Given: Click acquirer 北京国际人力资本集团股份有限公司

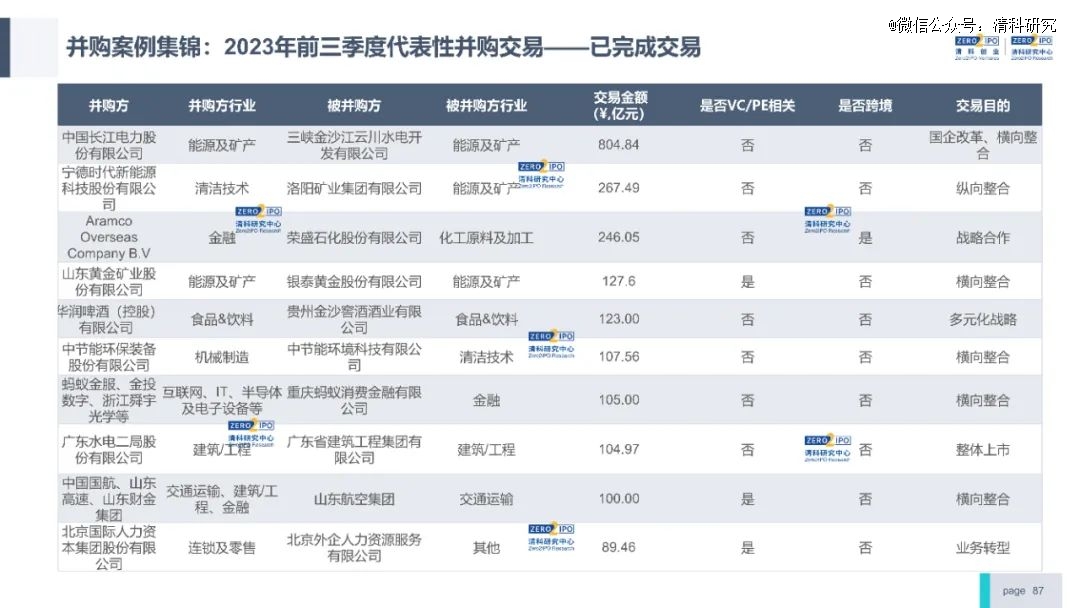Looking at the screenshot, I should 109,547.
